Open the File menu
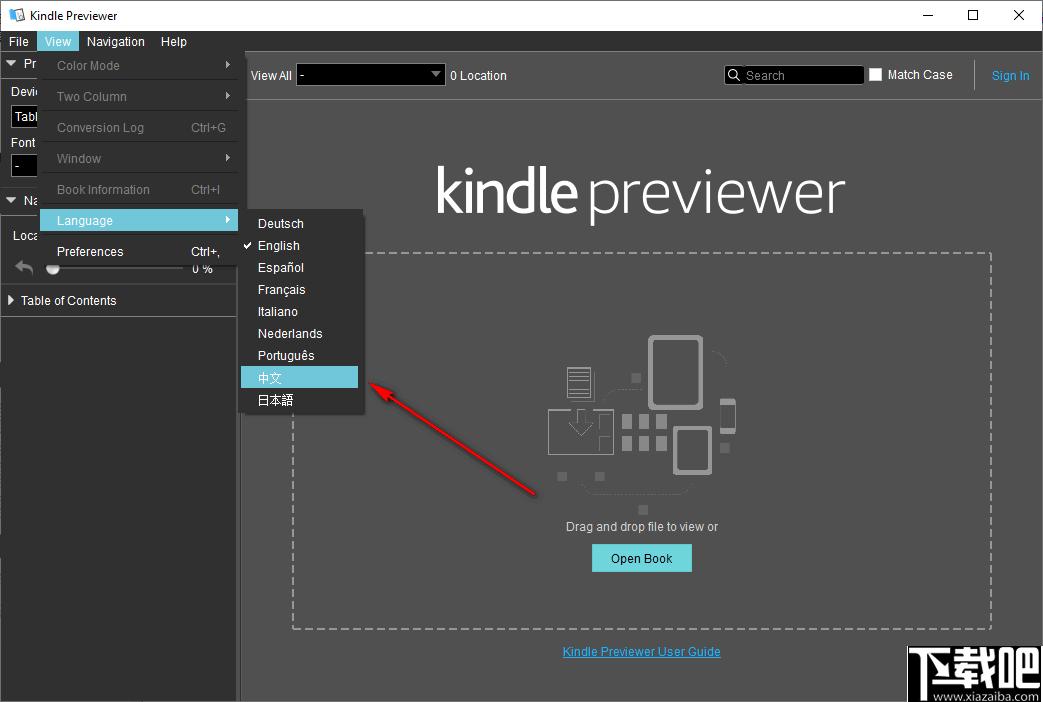Screen dimensions: 1043x702 point(19,41)
